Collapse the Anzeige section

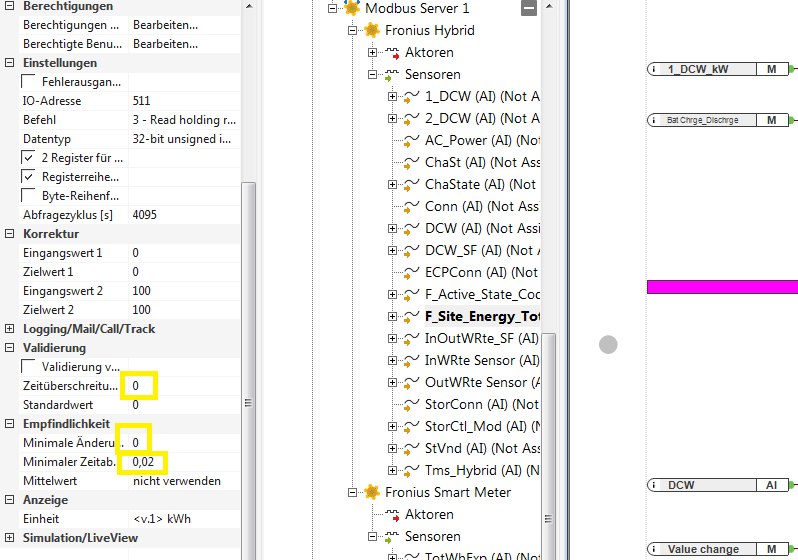pyautogui.click(x=9, y=500)
